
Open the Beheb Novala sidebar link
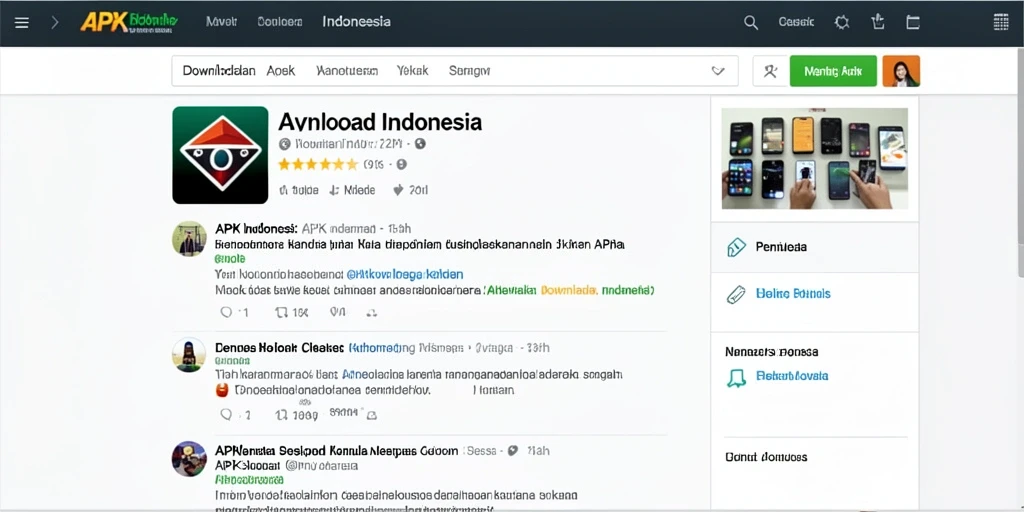coord(792,376)
